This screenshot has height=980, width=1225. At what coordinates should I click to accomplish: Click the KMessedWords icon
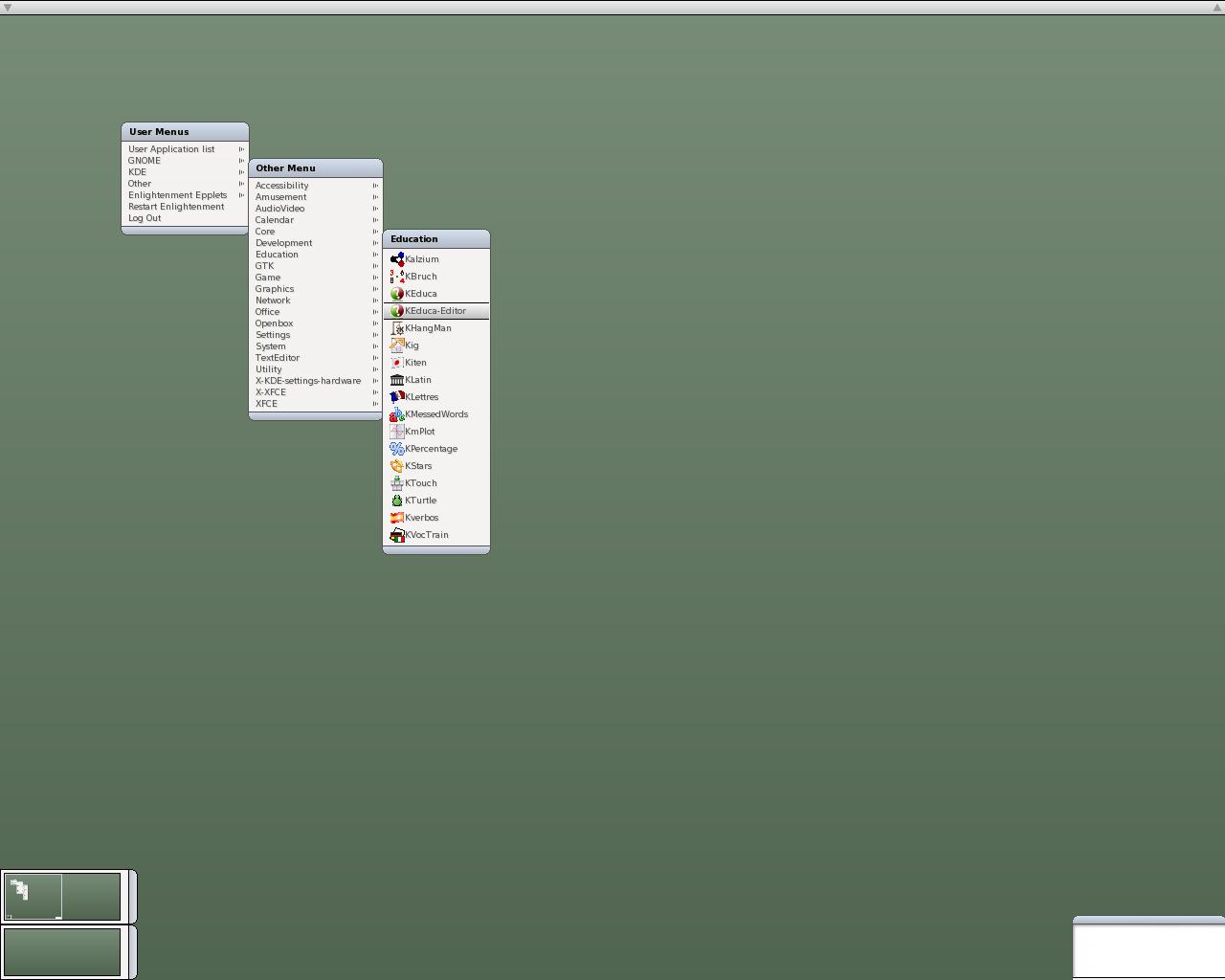[397, 414]
